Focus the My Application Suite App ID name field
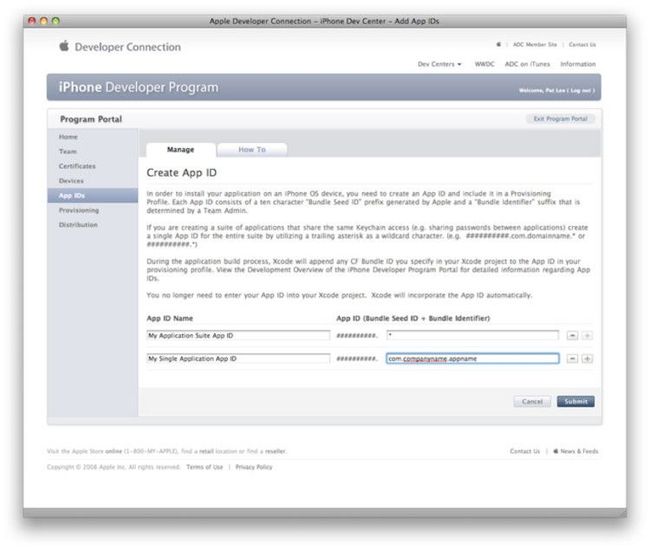The image size is (650, 549). pos(238,335)
